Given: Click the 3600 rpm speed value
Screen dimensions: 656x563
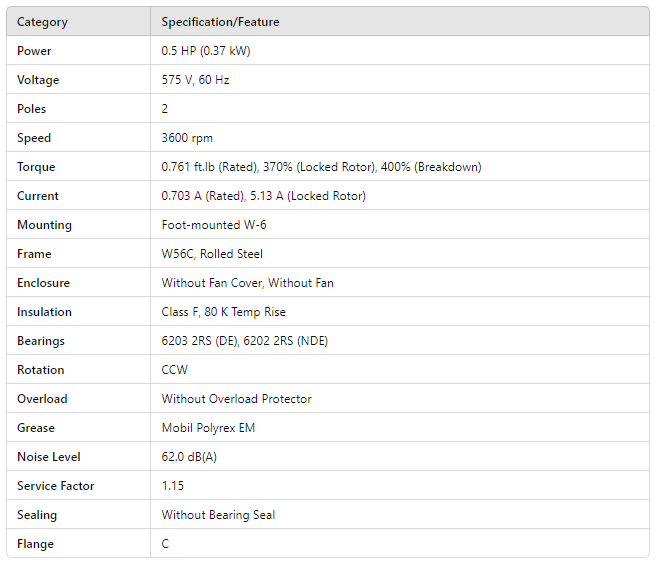Looking at the screenshot, I should pos(187,138).
